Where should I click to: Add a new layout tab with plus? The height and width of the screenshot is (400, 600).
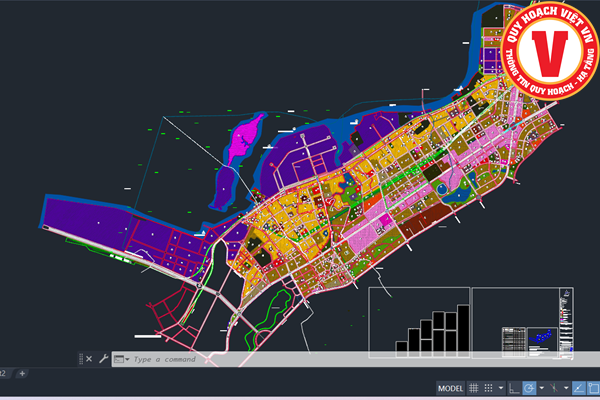[x=22, y=373]
